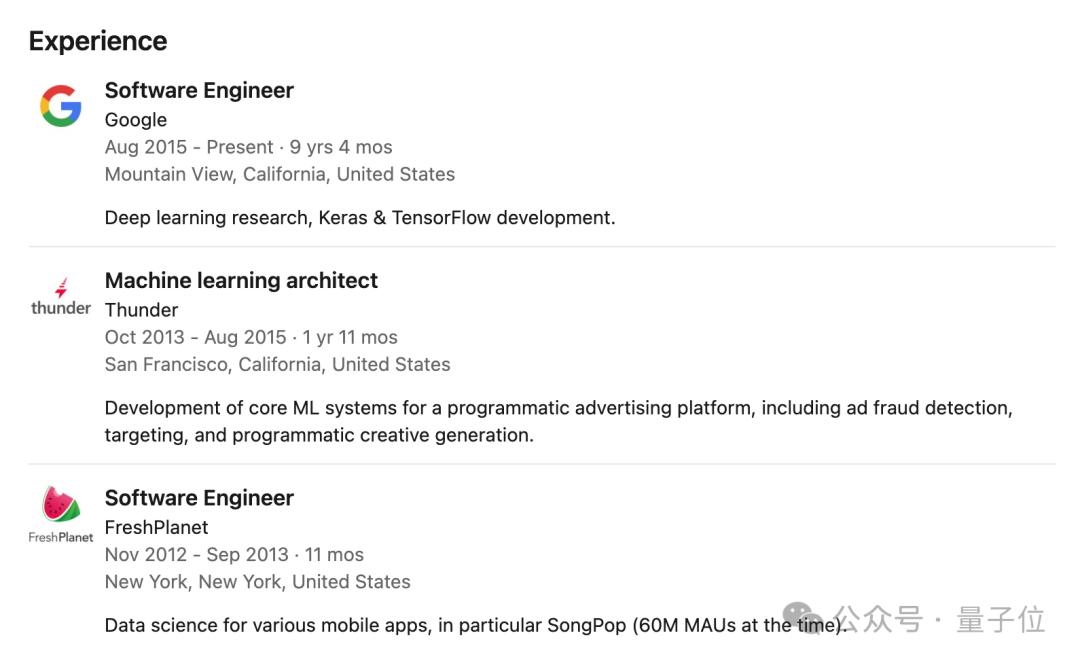
Task: Click the Thunder company logo icon
Action: tap(61, 297)
